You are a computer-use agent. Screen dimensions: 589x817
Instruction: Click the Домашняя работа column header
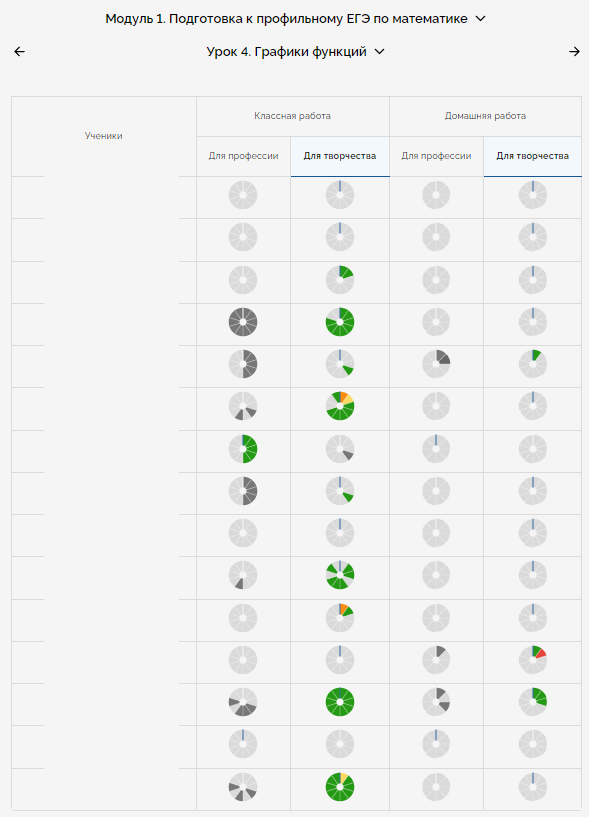[485, 116]
